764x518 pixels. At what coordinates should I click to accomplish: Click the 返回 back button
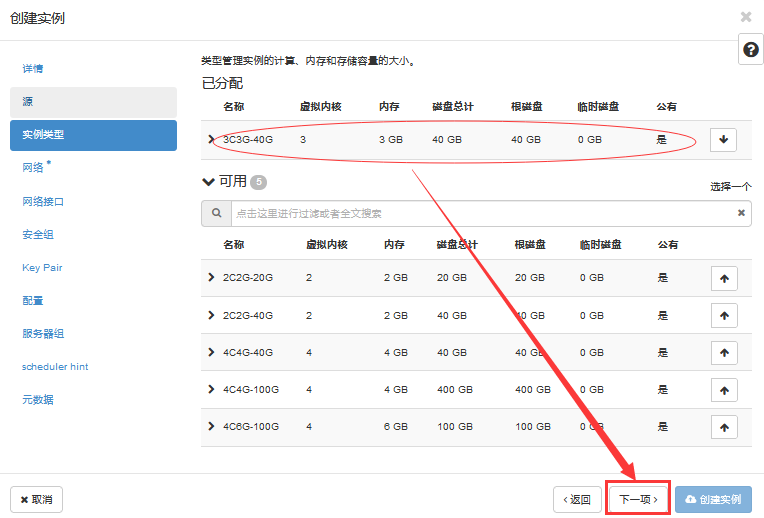click(x=577, y=499)
